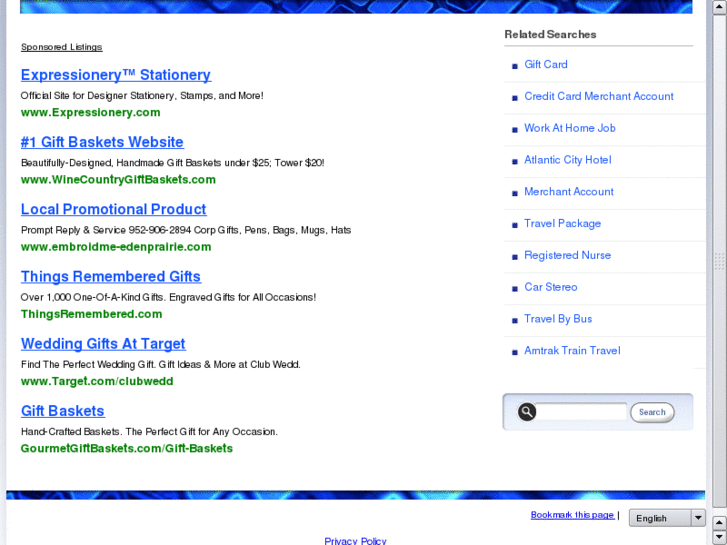The height and width of the screenshot is (545, 727).
Task: Select Travel By Bus related search
Action: point(558,319)
